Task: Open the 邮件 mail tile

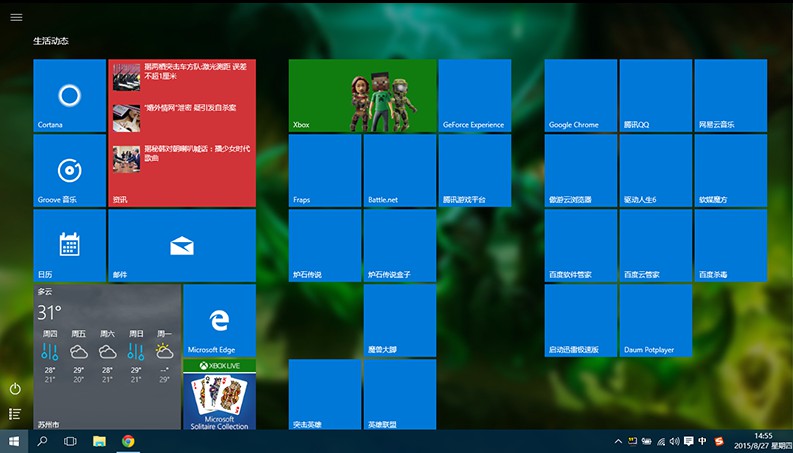Action: point(182,246)
